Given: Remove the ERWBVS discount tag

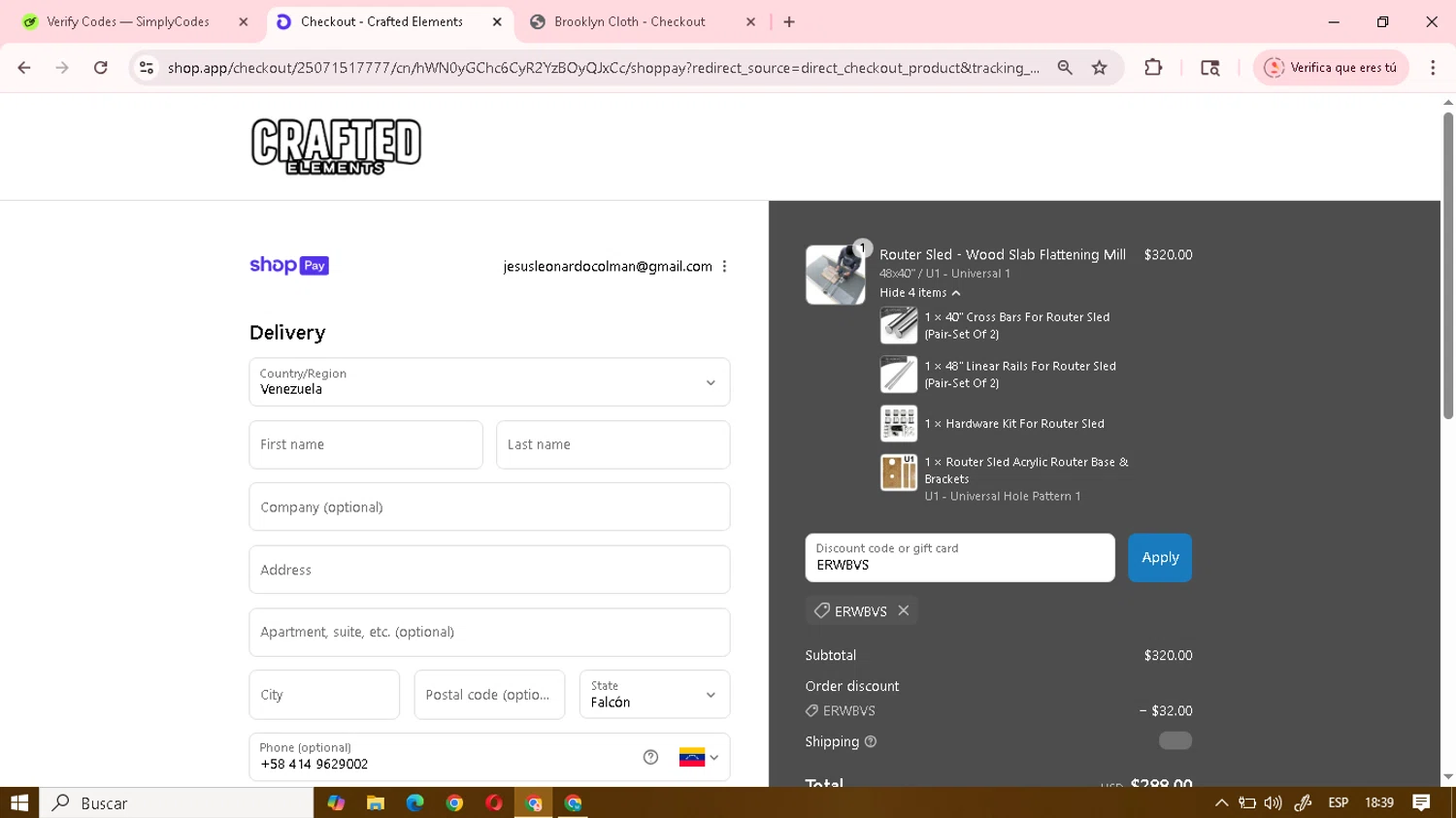Looking at the screenshot, I should tap(904, 610).
